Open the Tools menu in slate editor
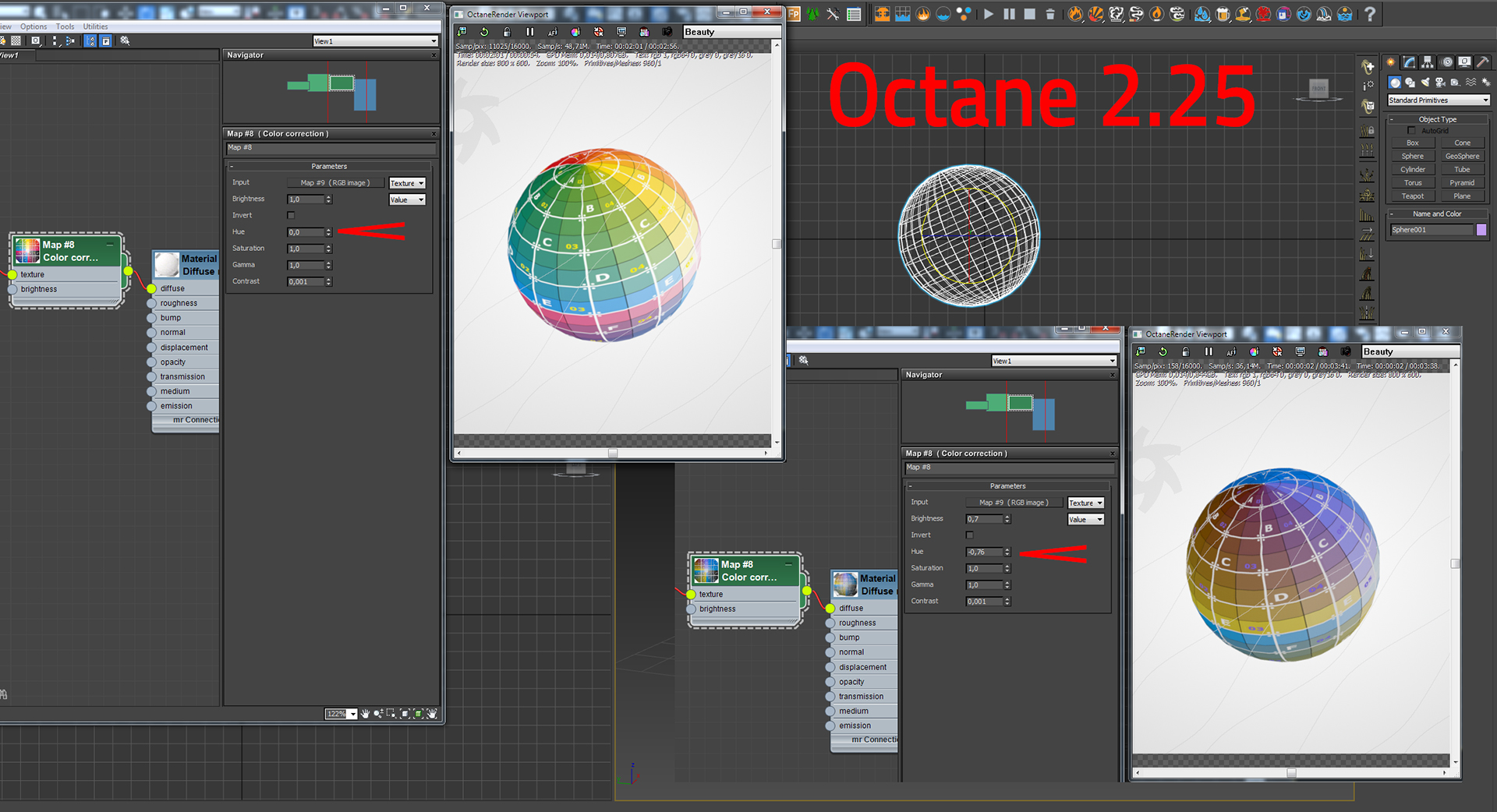 (x=65, y=26)
